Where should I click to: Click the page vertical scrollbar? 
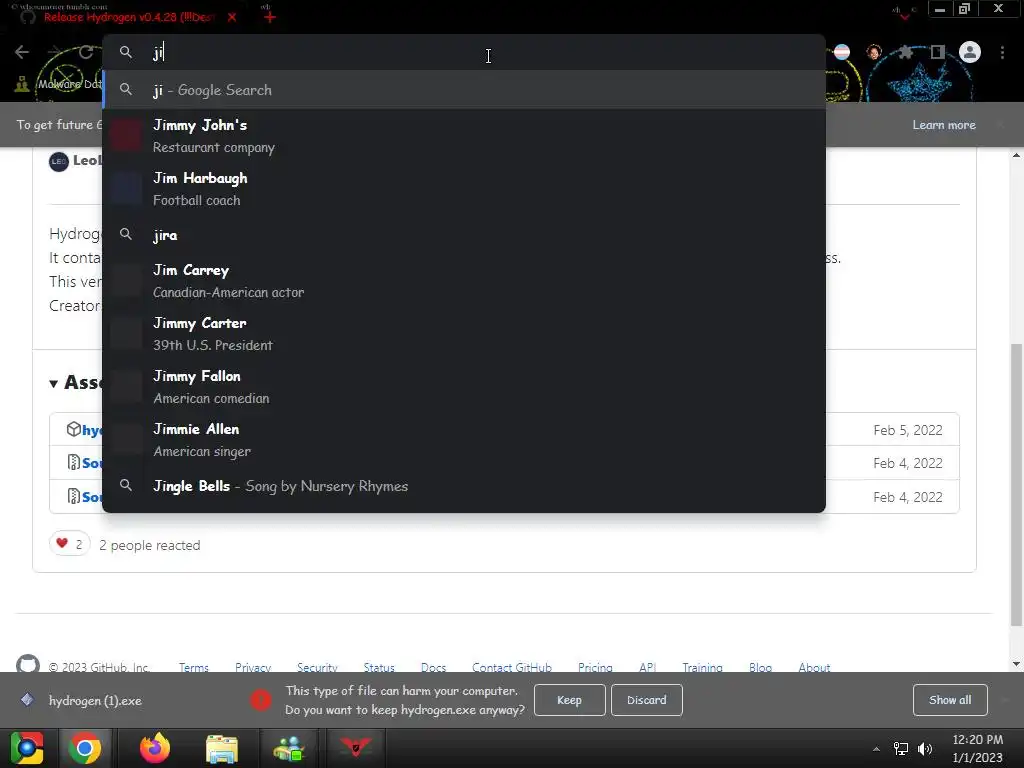pyautogui.click(x=1016, y=483)
